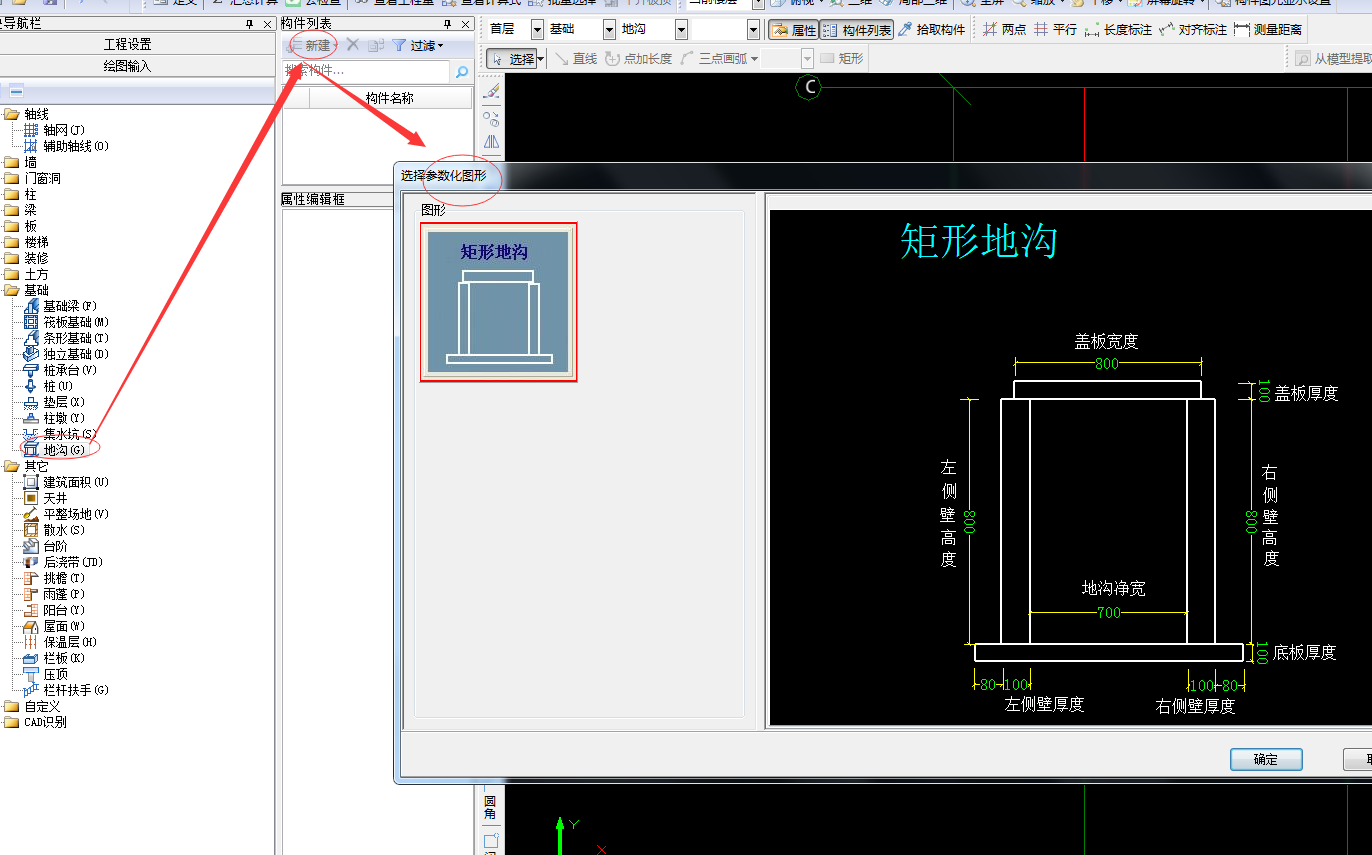1372x855 pixels.
Task: Click the search magnifier in 构件列表
Action: click(461, 72)
